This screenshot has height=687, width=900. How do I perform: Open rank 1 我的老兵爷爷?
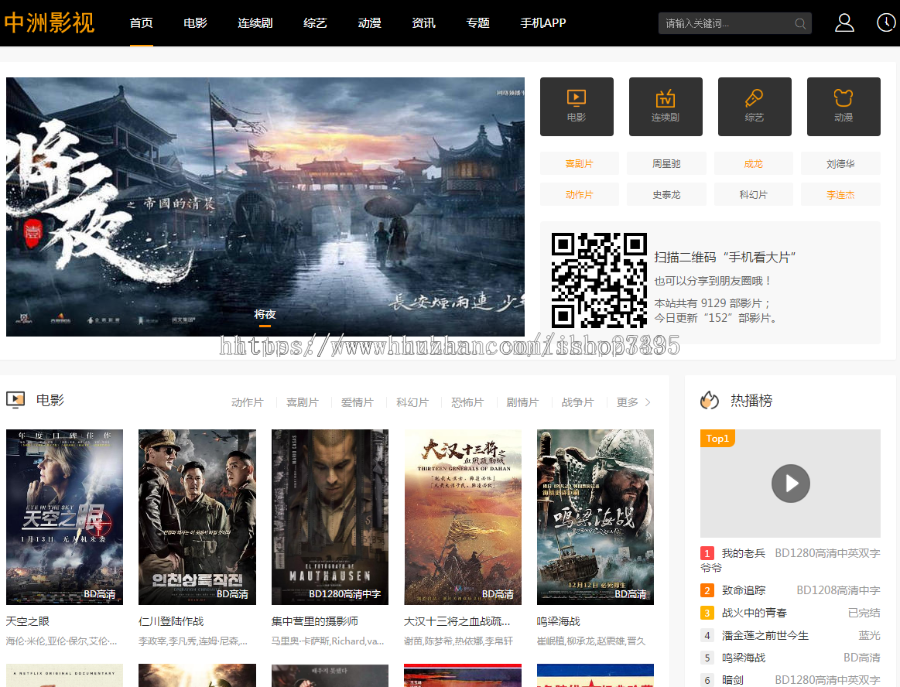[x=790, y=560]
